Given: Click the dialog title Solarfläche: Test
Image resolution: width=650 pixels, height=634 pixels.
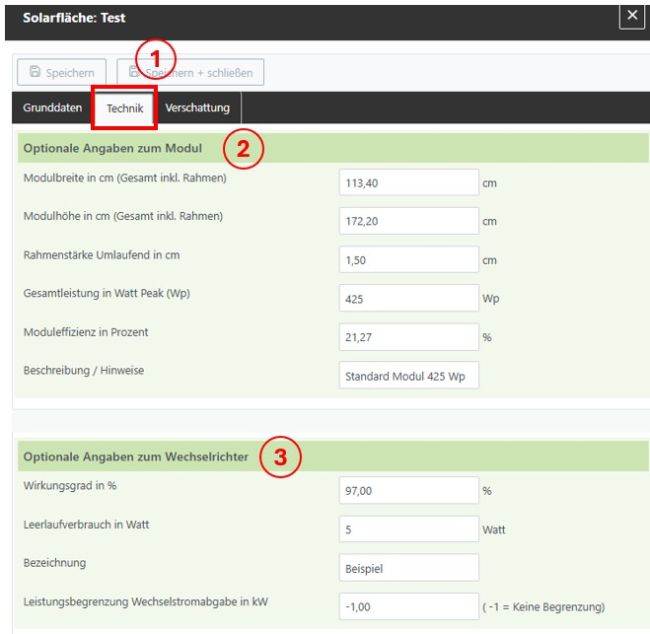Looking at the screenshot, I should (74, 18).
